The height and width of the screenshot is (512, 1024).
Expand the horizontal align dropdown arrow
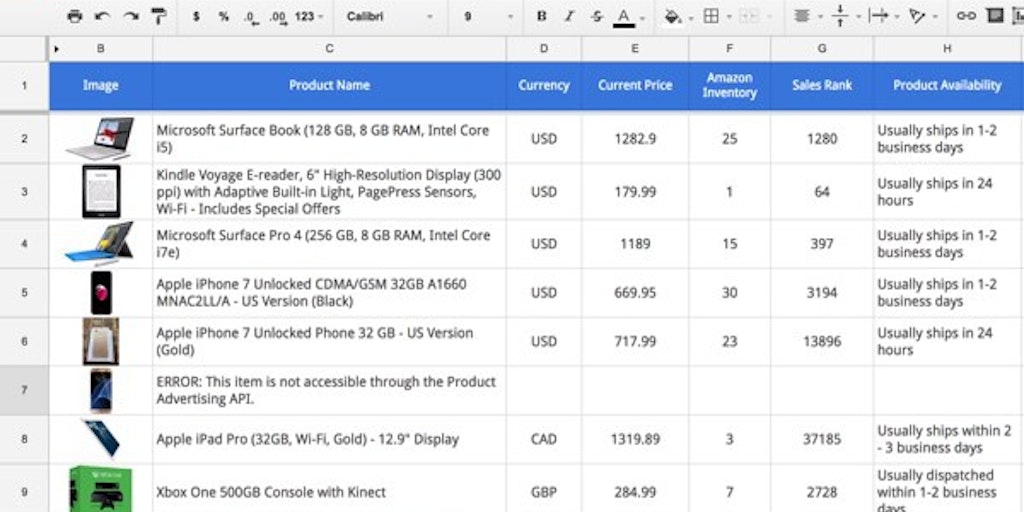[x=820, y=17]
